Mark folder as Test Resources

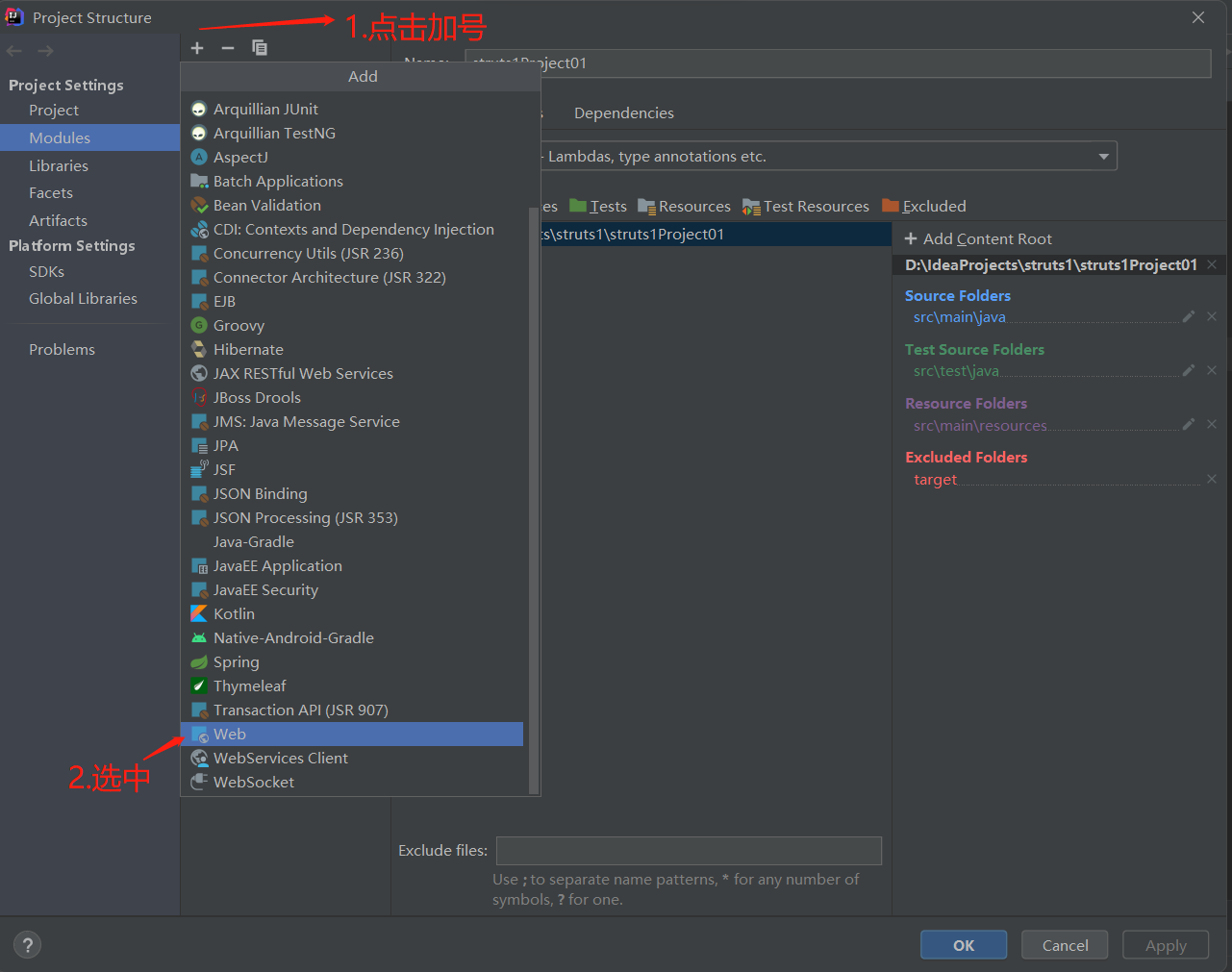click(x=806, y=207)
